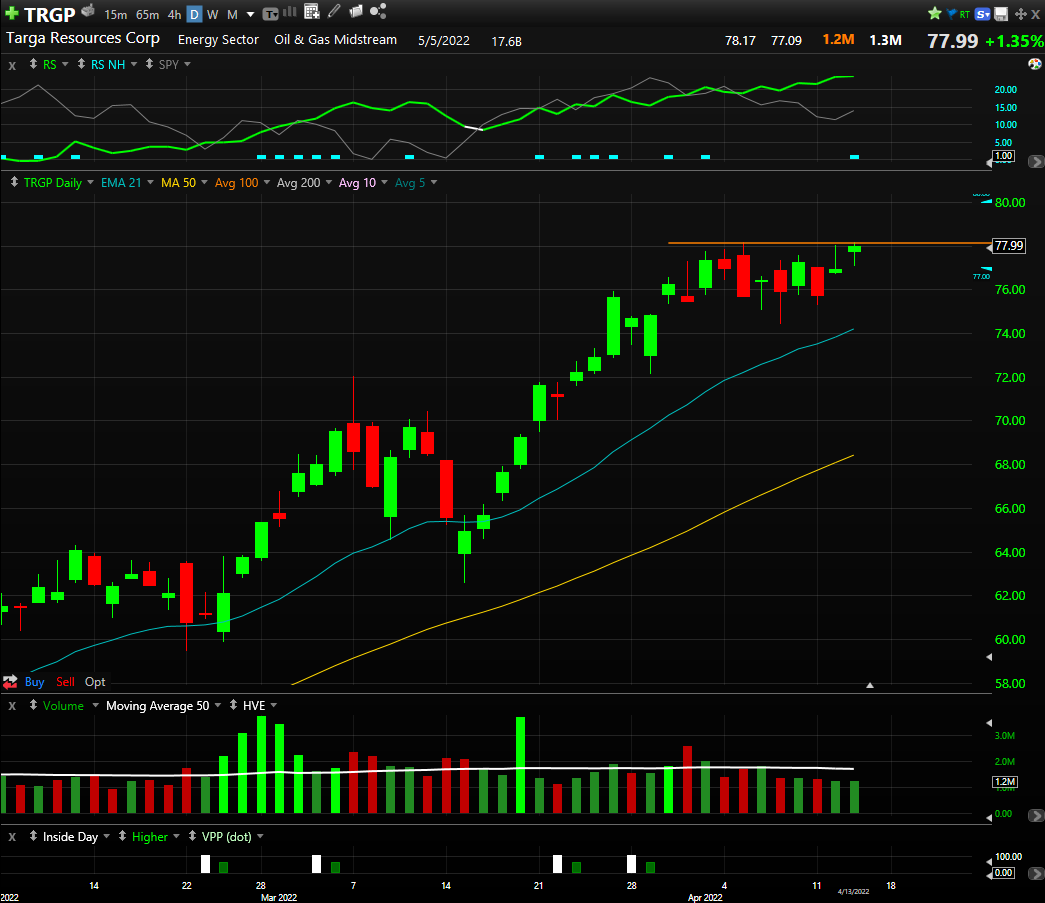Close the Volume pane

coord(12,706)
